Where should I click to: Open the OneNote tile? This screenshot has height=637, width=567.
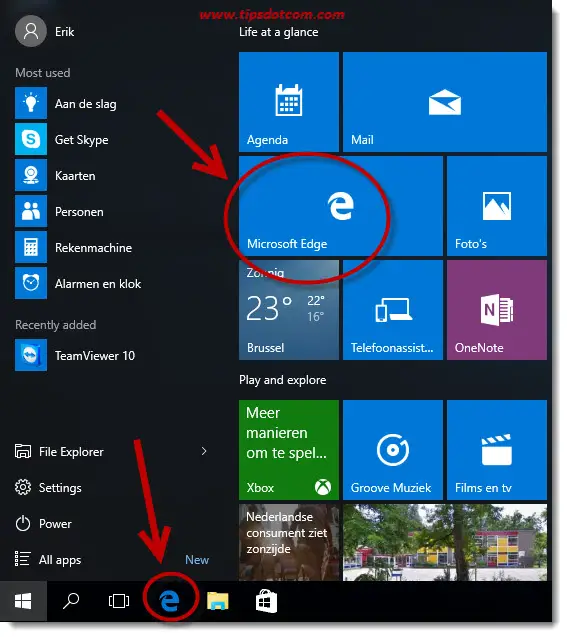point(497,310)
